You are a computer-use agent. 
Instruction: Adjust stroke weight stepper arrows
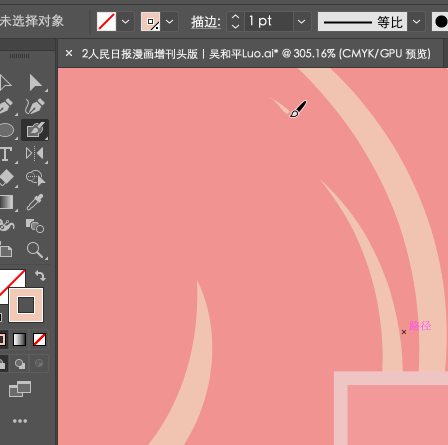point(235,22)
